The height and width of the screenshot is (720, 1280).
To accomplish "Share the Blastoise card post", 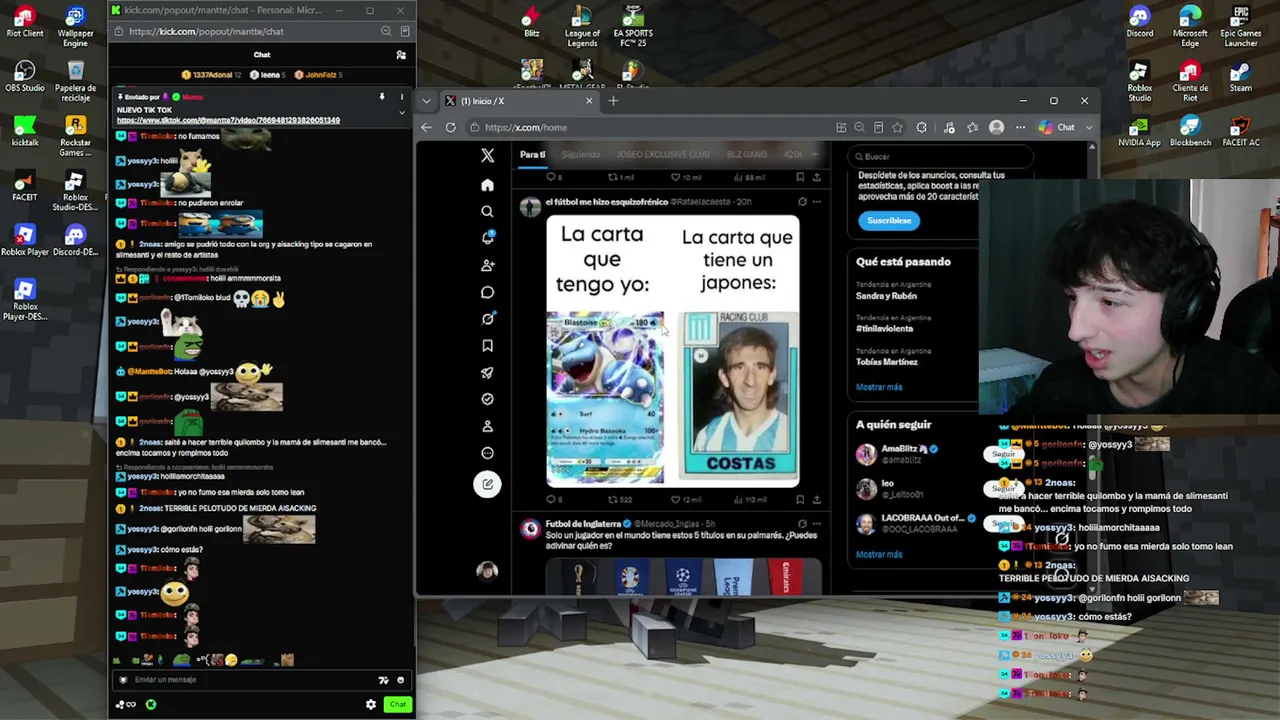I will 817,499.
